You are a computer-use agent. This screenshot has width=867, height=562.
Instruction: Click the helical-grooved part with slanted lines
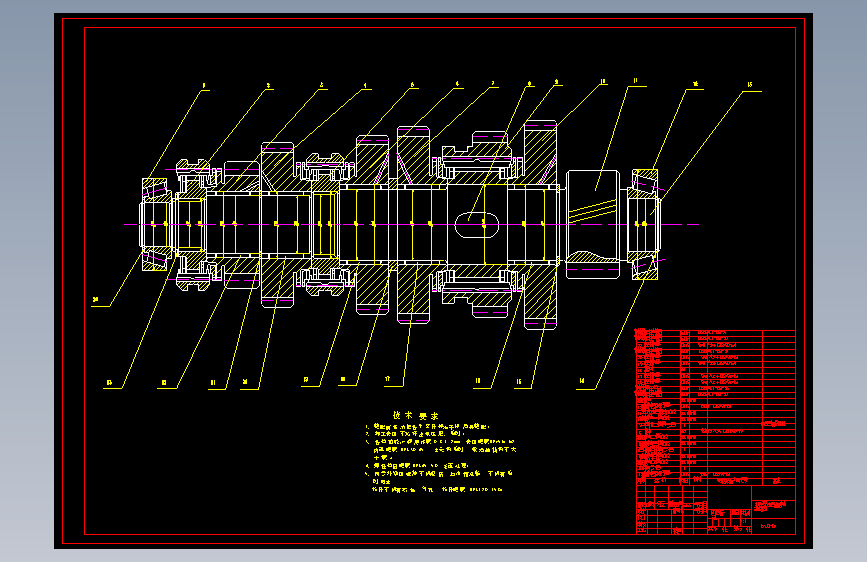coord(592,224)
